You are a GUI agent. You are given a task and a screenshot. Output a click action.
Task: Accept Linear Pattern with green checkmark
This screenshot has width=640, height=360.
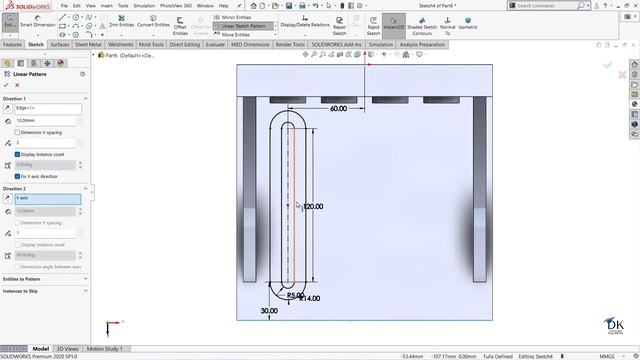tap(6, 85)
